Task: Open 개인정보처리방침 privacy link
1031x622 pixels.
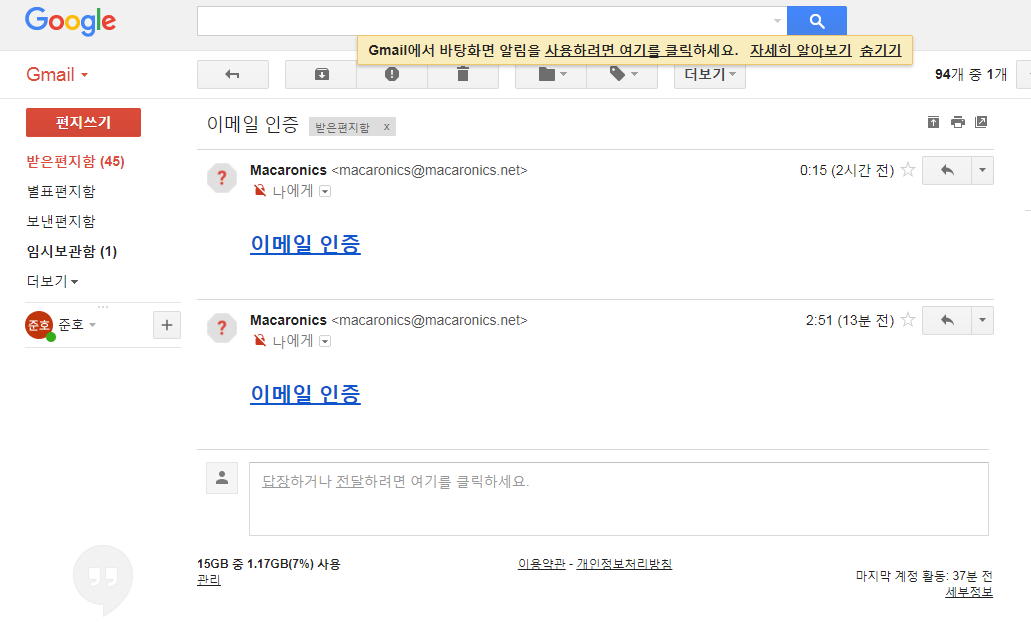Action: pos(624,563)
